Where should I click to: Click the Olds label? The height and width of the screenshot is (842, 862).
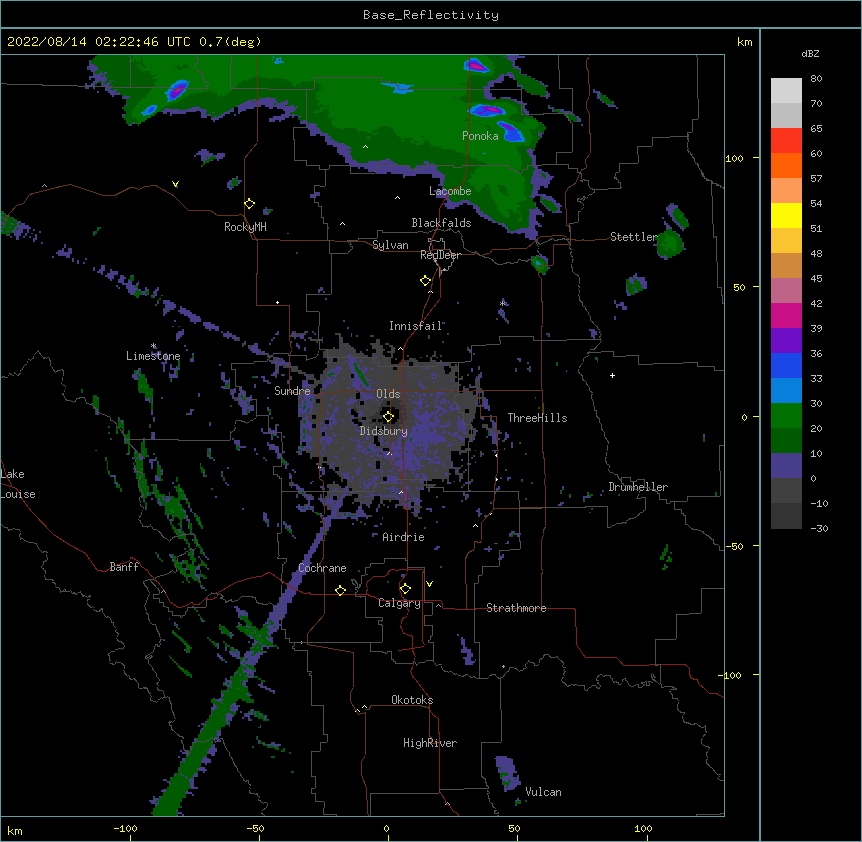[388, 394]
